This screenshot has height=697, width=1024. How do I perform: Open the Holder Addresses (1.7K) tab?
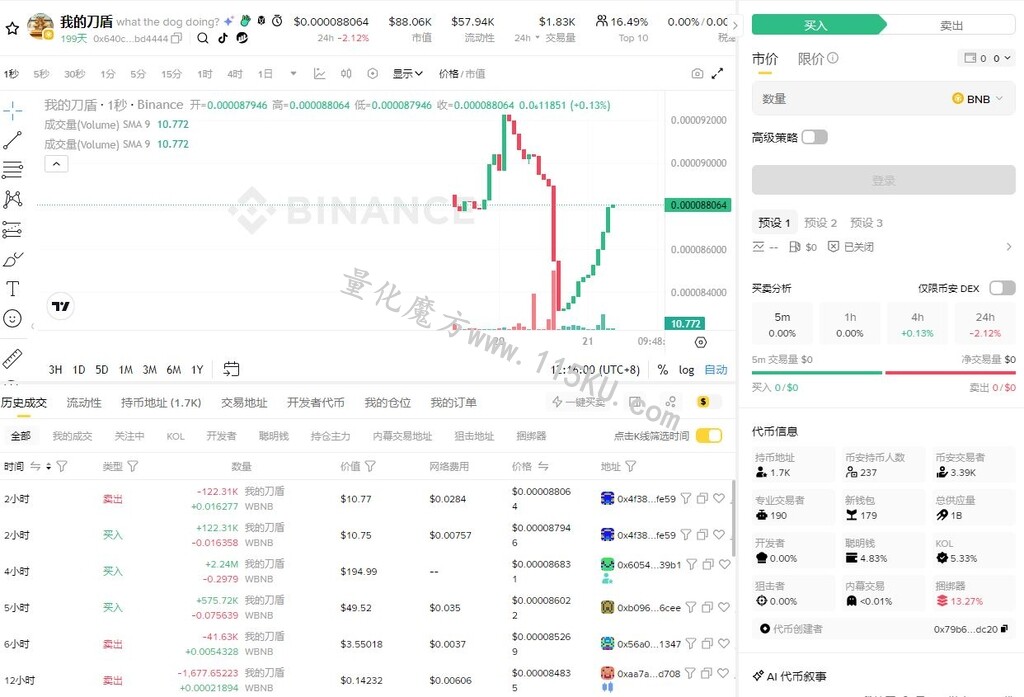pos(161,402)
